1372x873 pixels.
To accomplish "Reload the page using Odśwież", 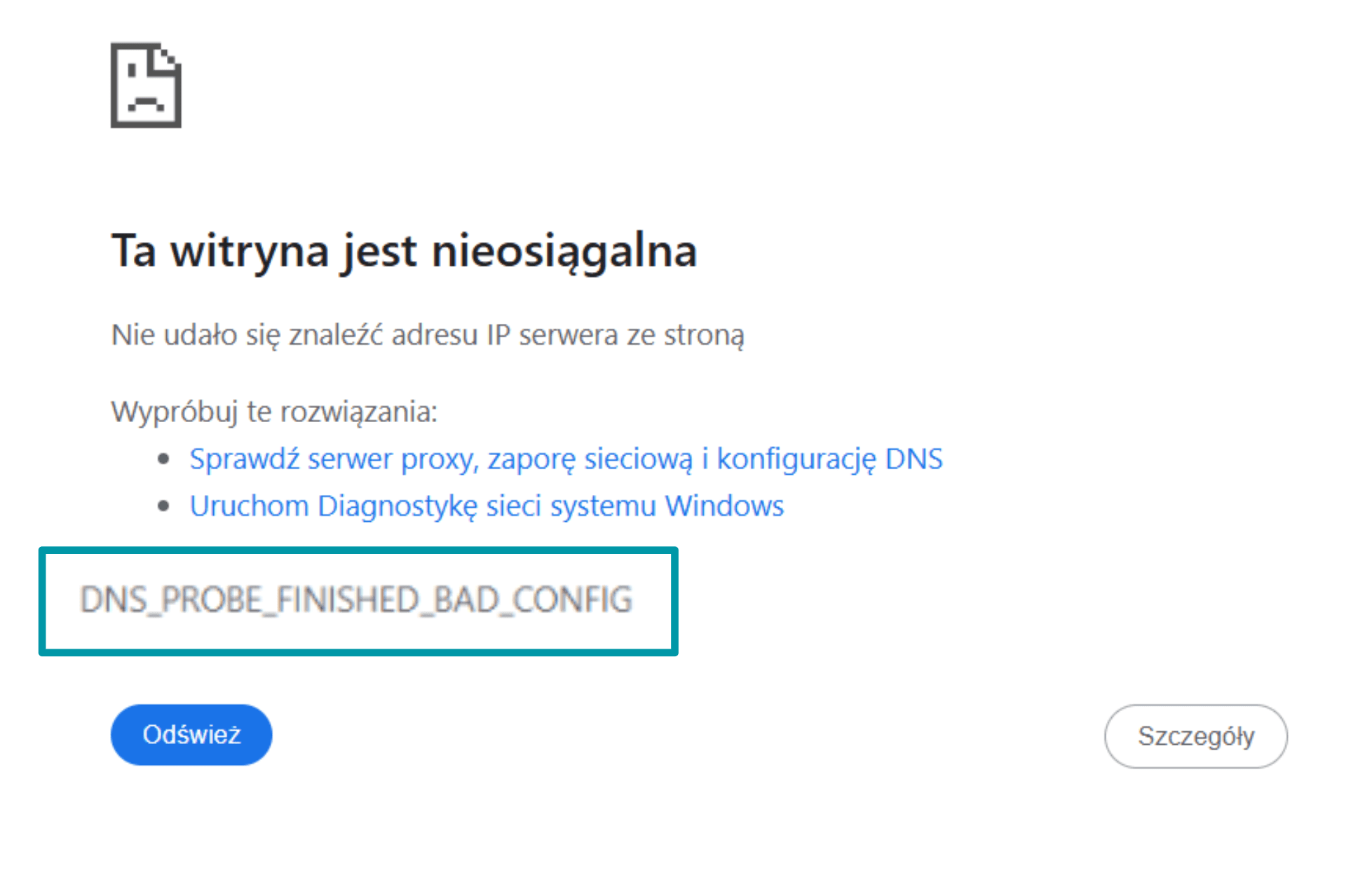I will pos(191,733).
